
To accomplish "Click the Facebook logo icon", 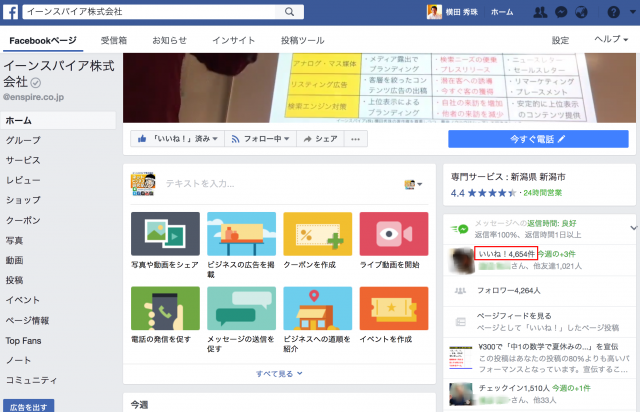I will point(10,12).
